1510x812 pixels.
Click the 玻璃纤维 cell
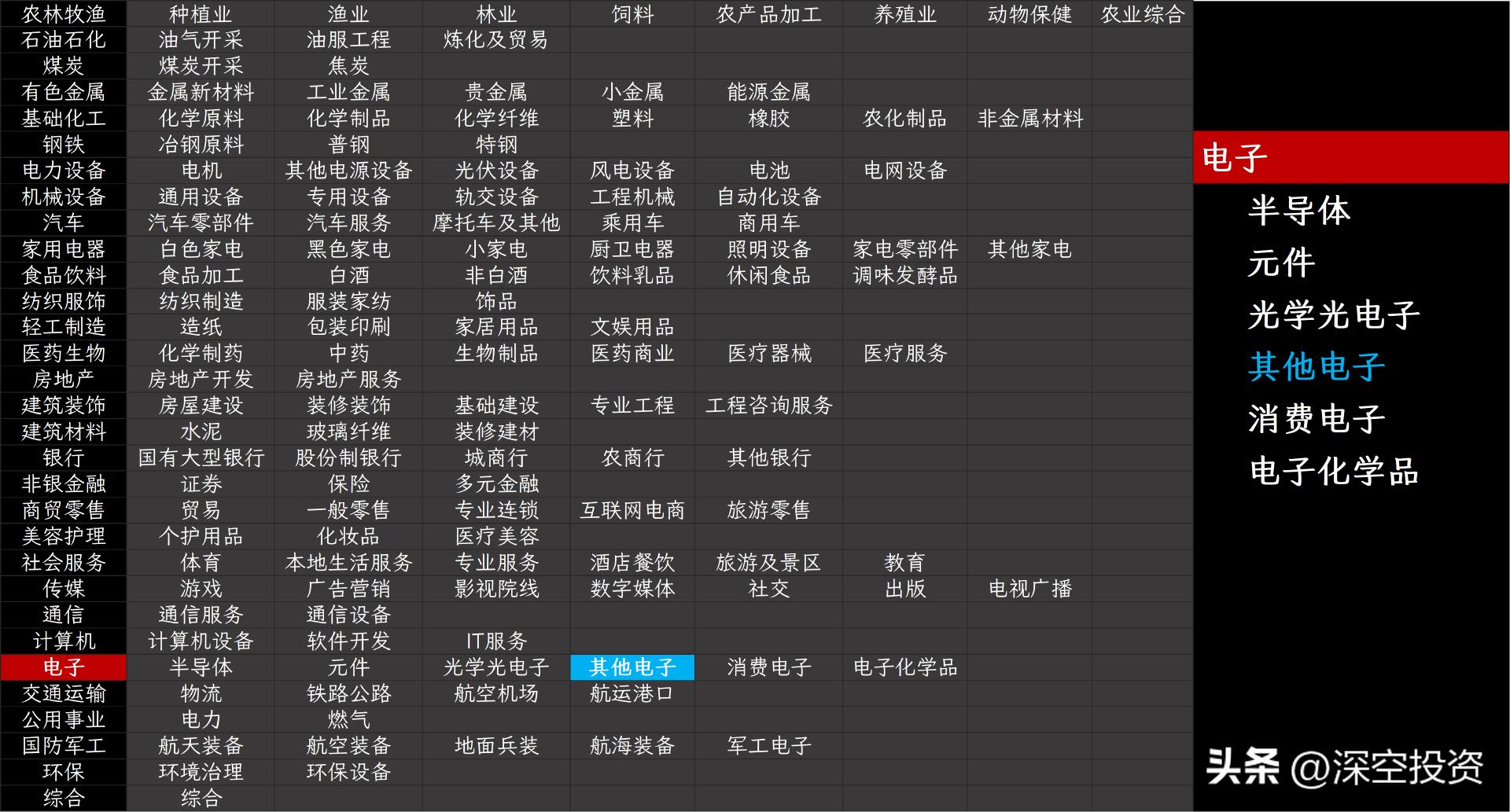pyautogui.click(x=348, y=432)
